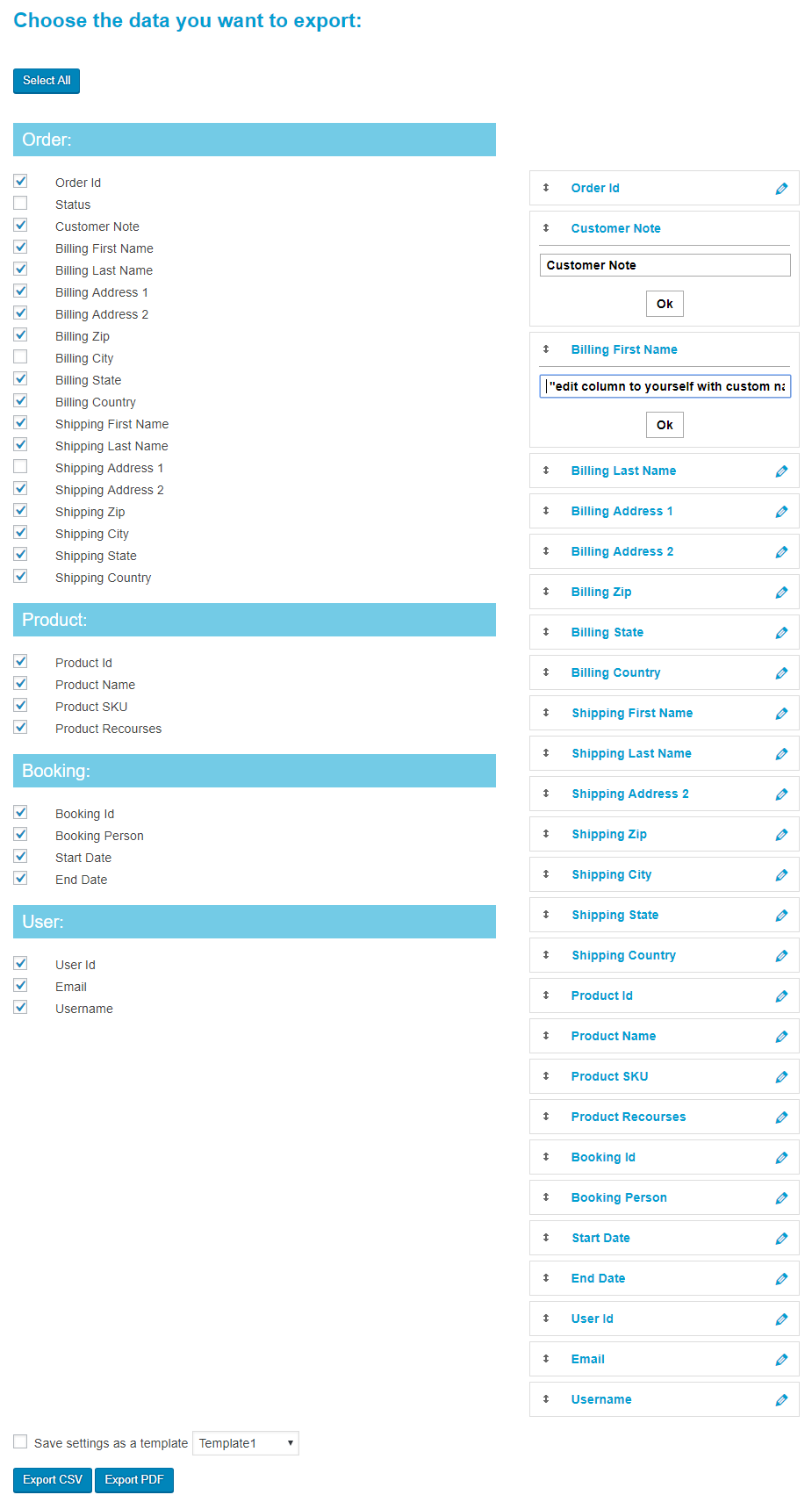Click the pencil icon for the Username column
This screenshot has height=1502, width=812.
coord(781,1400)
